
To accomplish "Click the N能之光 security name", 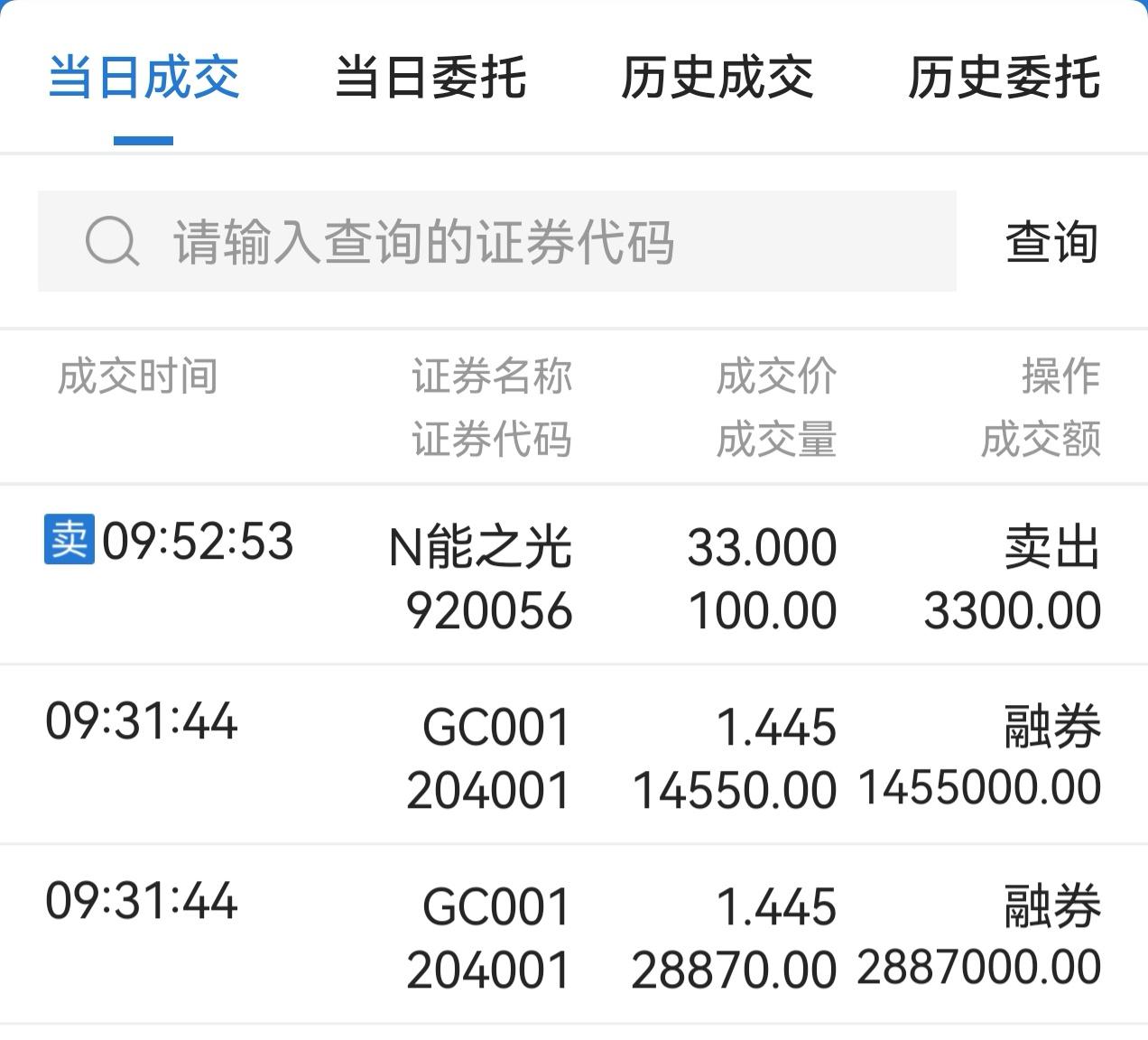I will (x=480, y=547).
